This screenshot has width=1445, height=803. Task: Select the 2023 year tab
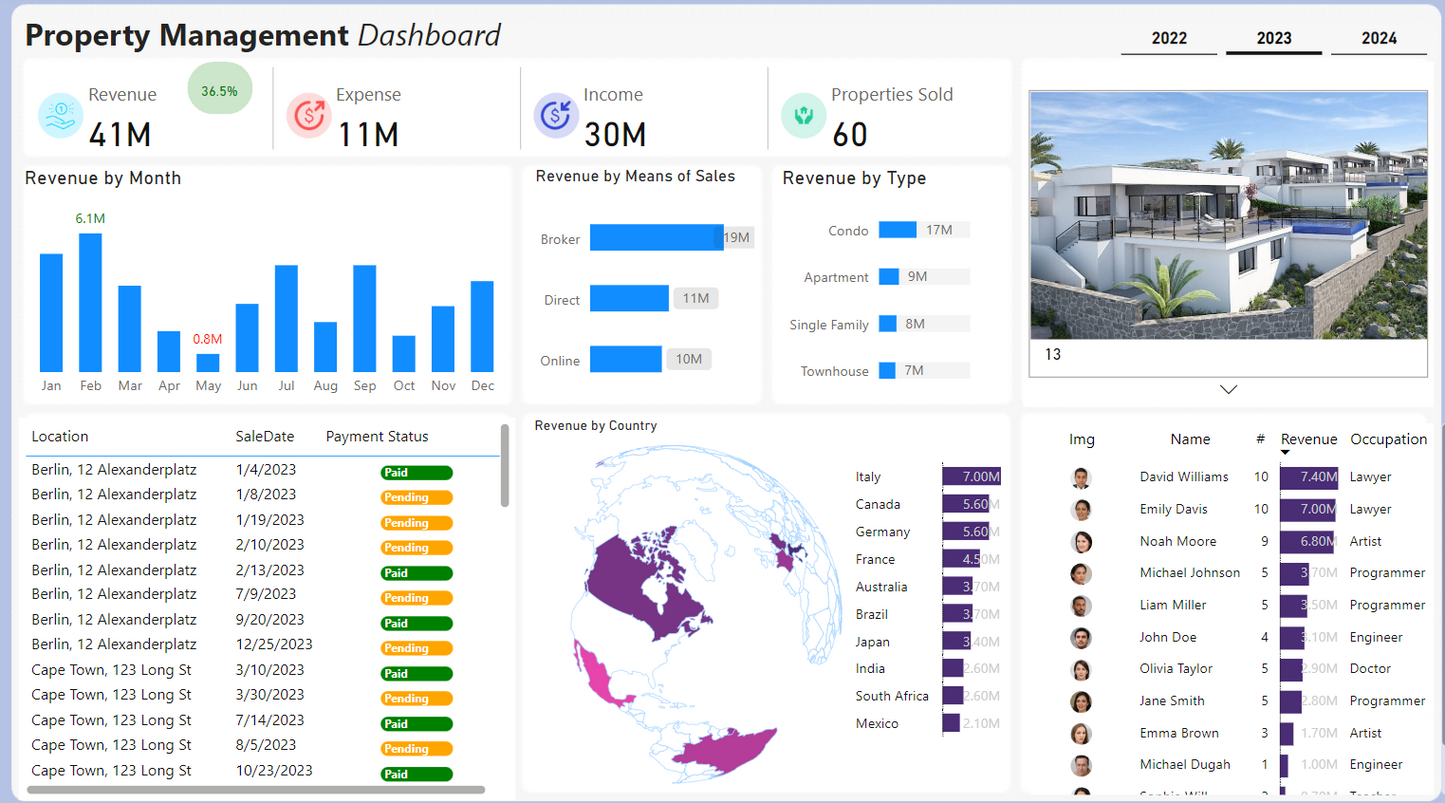(1274, 39)
